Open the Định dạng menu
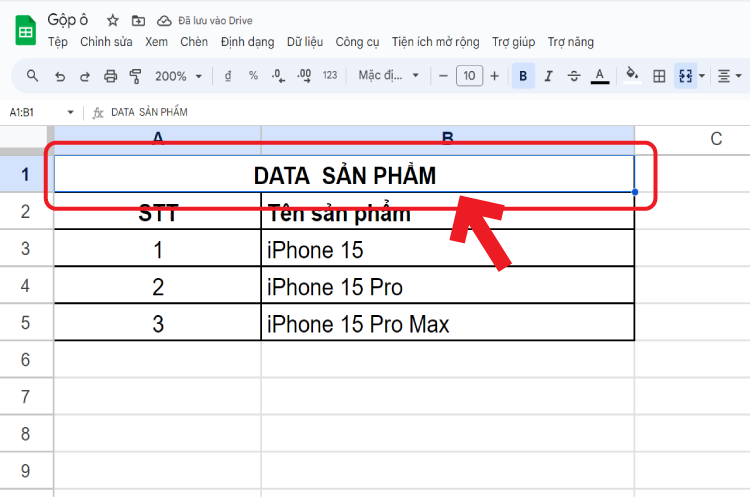The width and height of the screenshot is (750, 501). 247,42
